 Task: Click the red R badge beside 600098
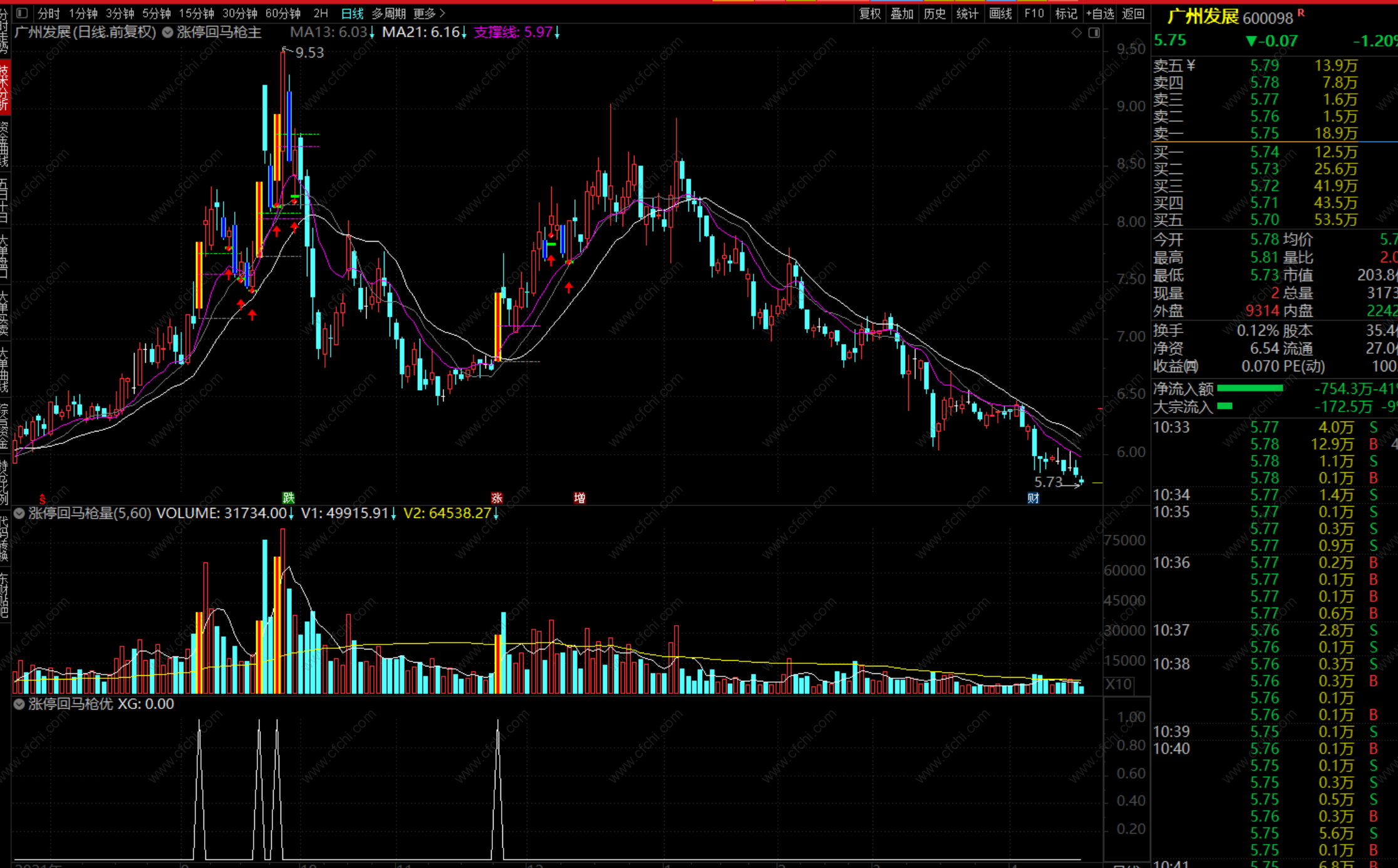(1301, 12)
